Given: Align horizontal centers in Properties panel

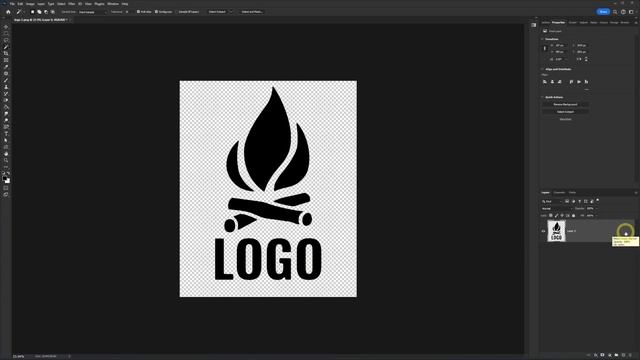Looking at the screenshot, I should [552, 82].
